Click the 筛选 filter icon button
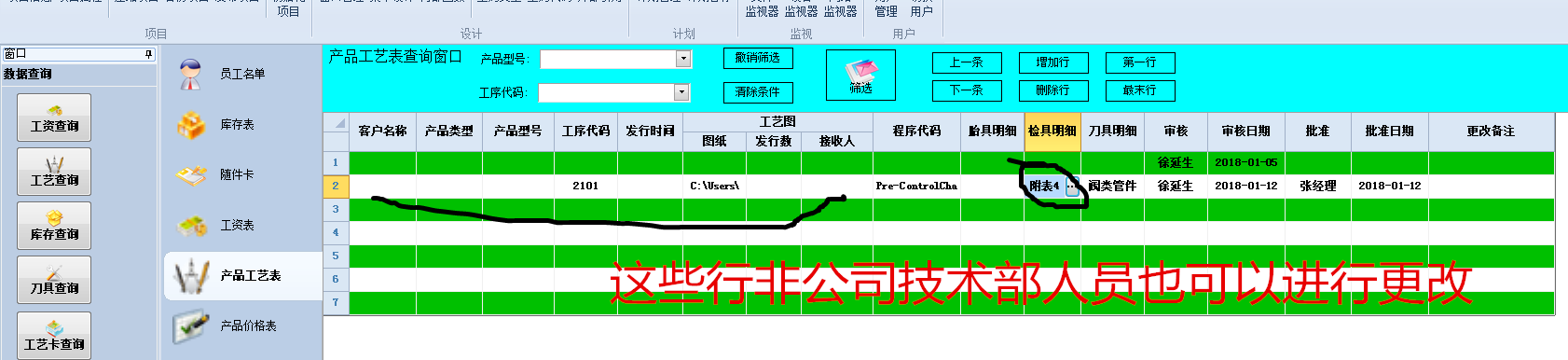The height and width of the screenshot is (360, 1568). click(x=860, y=75)
